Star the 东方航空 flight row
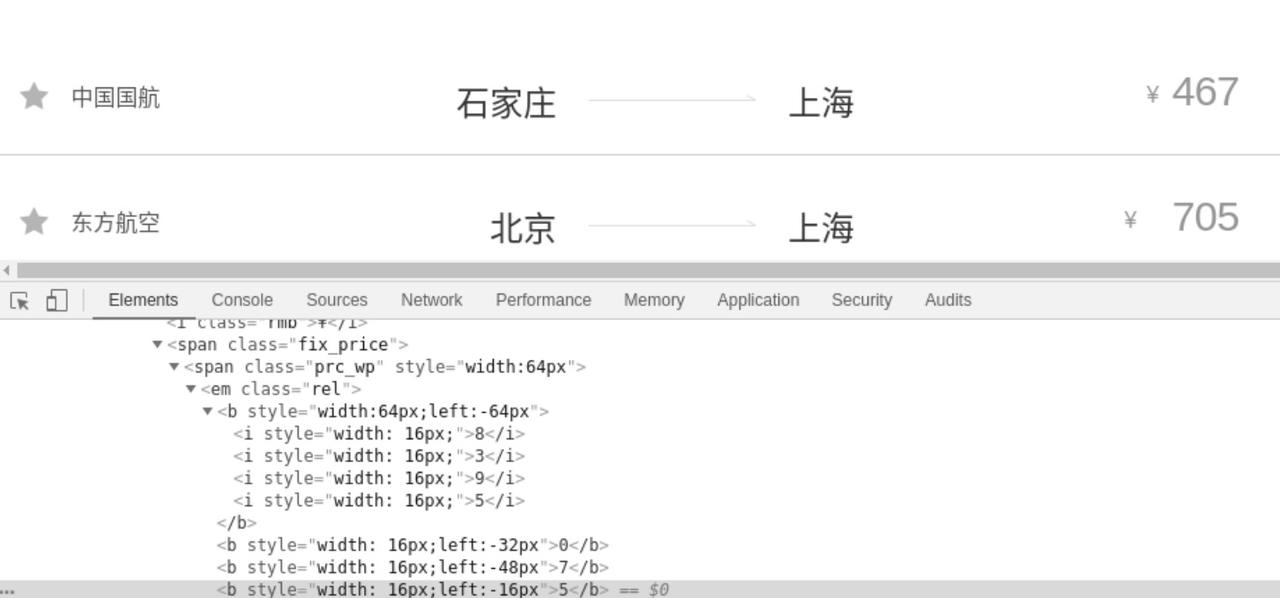This screenshot has width=1280, height=598. tap(34, 222)
